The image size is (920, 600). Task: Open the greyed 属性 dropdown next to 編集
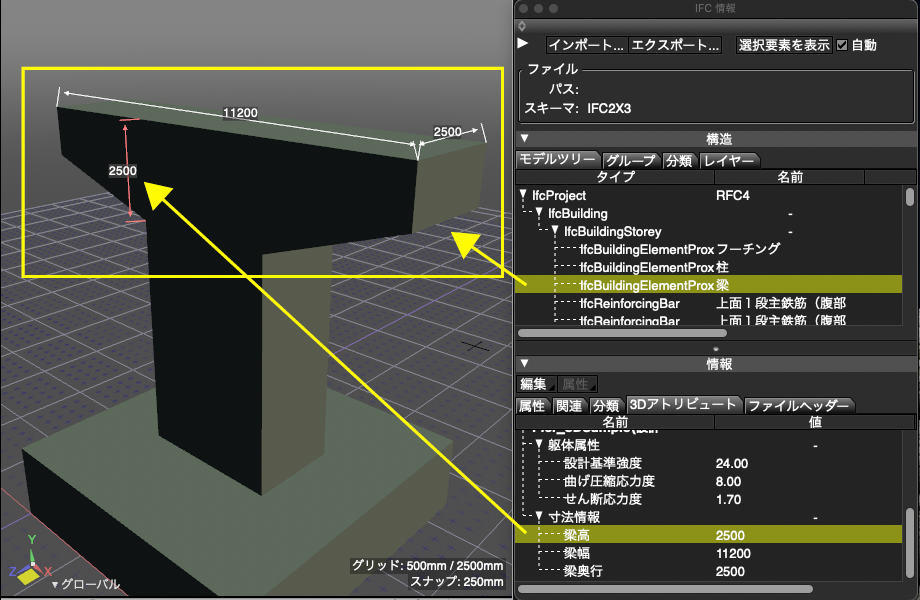[x=577, y=384]
